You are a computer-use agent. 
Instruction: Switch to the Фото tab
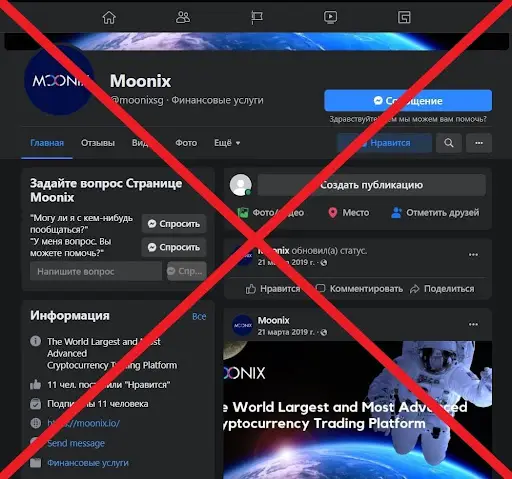point(186,143)
